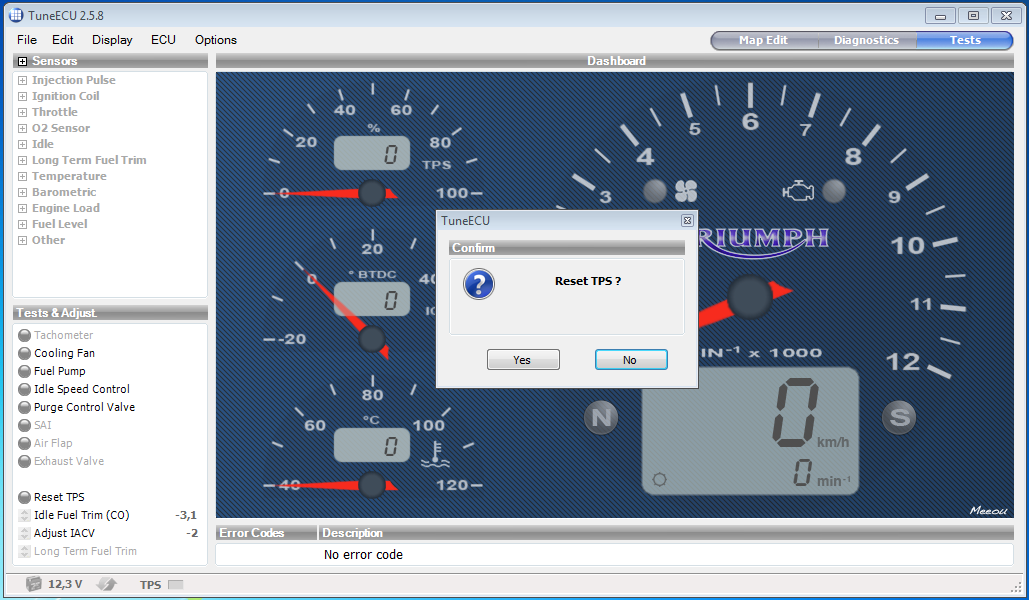
Task: Adjust the Idle Fuel Trim (CO) stepper
Action: [x=25, y=515]
